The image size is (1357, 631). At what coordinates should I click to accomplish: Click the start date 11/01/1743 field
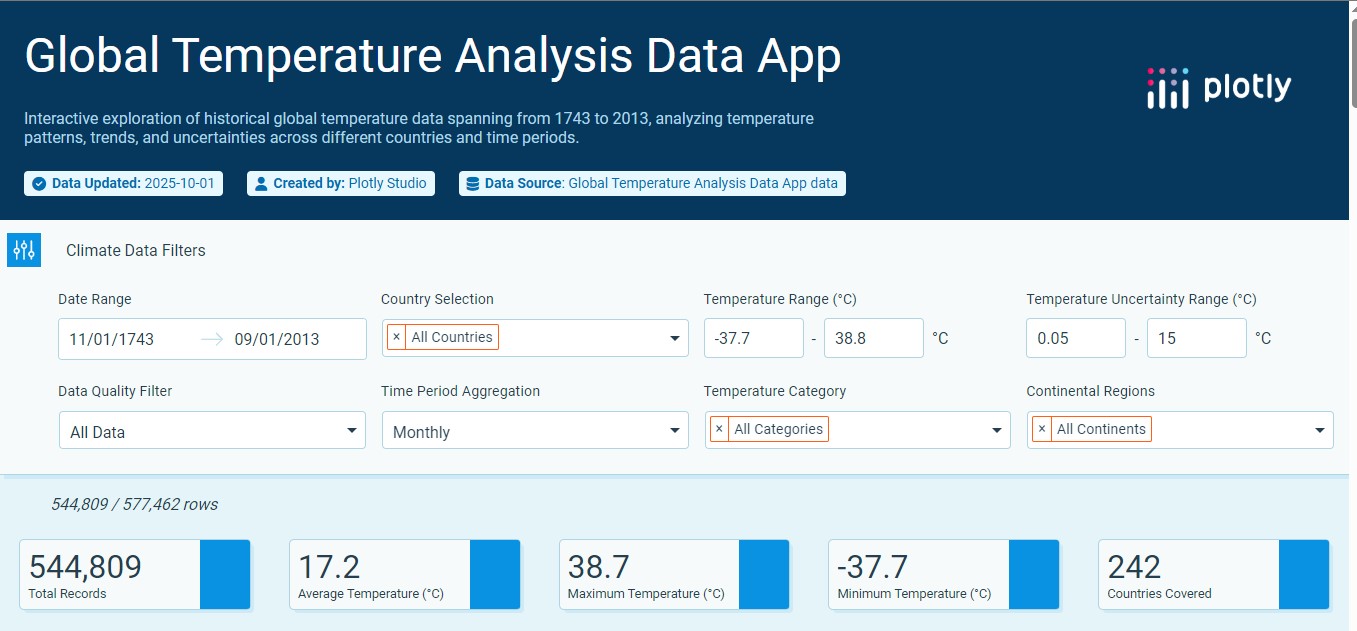pos(112,339)
